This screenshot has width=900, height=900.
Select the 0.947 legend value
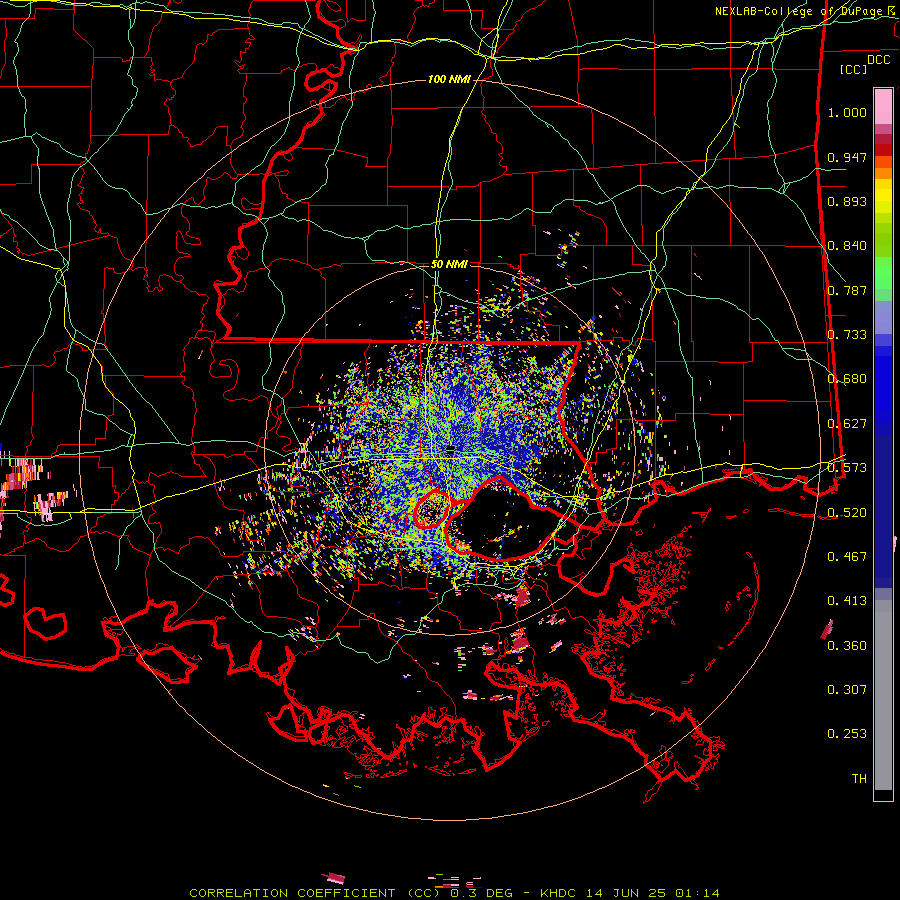847,157
